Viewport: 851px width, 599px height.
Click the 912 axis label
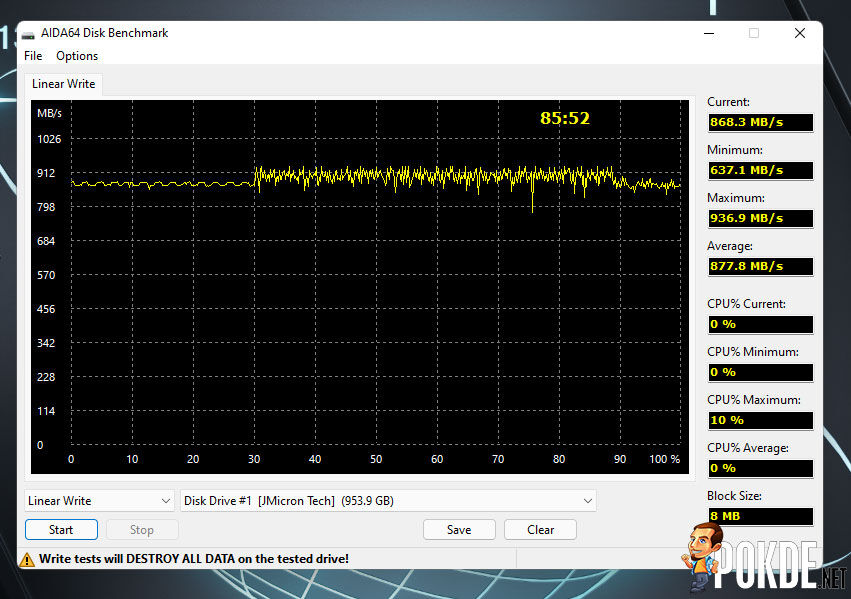pyautogui.click(x=46, y=173)
